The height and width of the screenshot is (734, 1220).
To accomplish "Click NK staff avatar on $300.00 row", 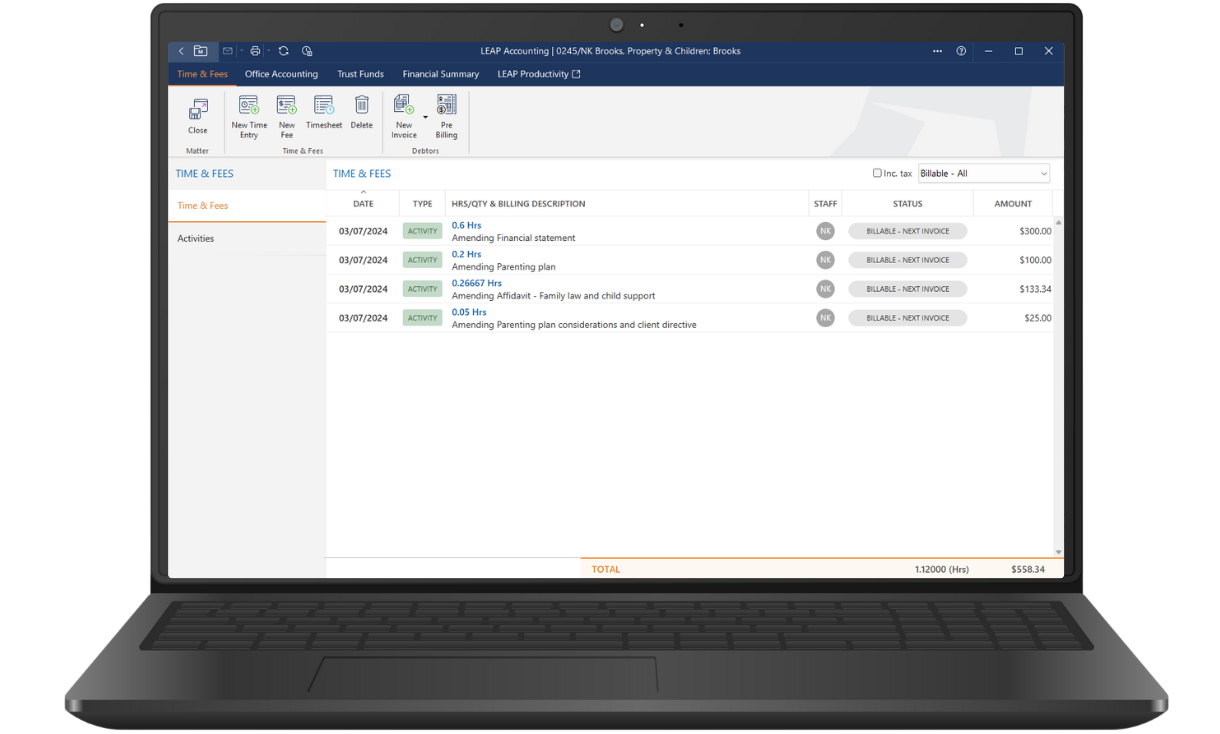I will pos(825,231).
